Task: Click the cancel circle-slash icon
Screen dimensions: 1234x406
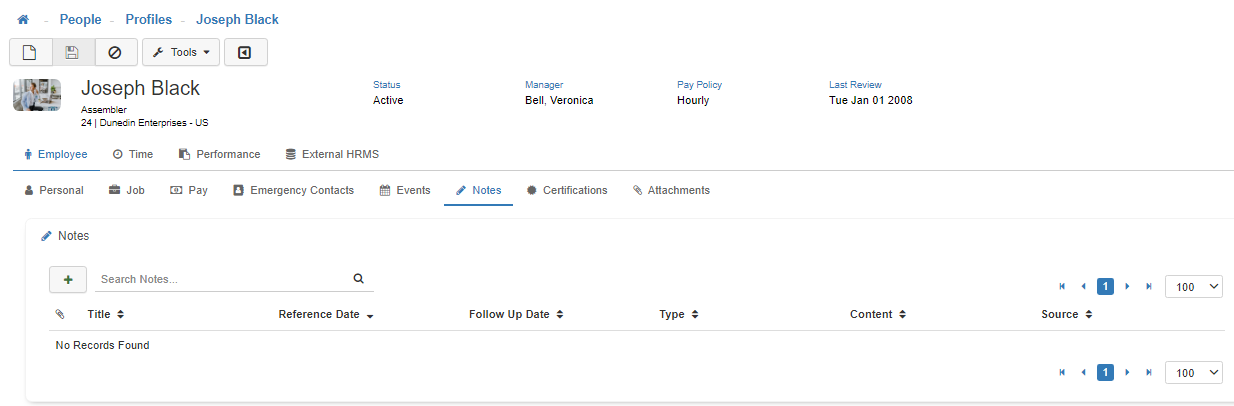Action: tap(115, 52)
